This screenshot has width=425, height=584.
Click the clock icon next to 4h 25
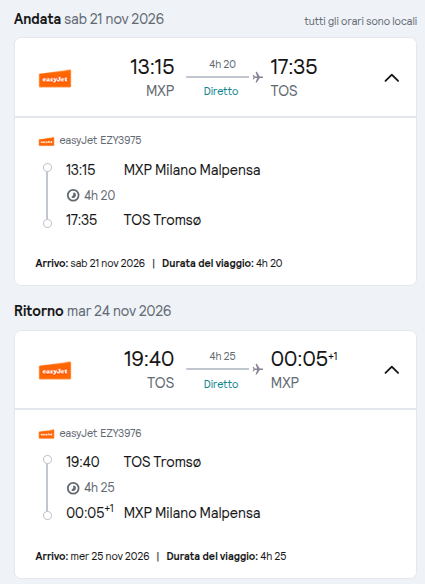tap(73, 488)
